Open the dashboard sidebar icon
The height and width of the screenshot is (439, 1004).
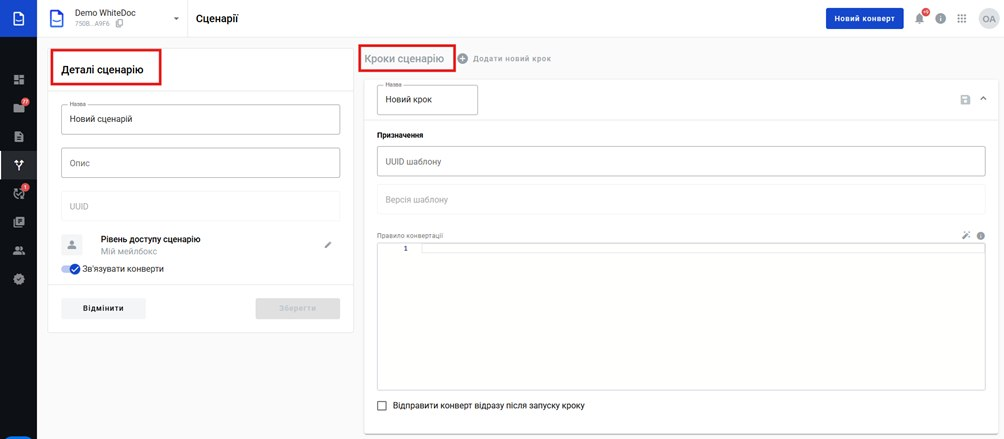(19, 80)
